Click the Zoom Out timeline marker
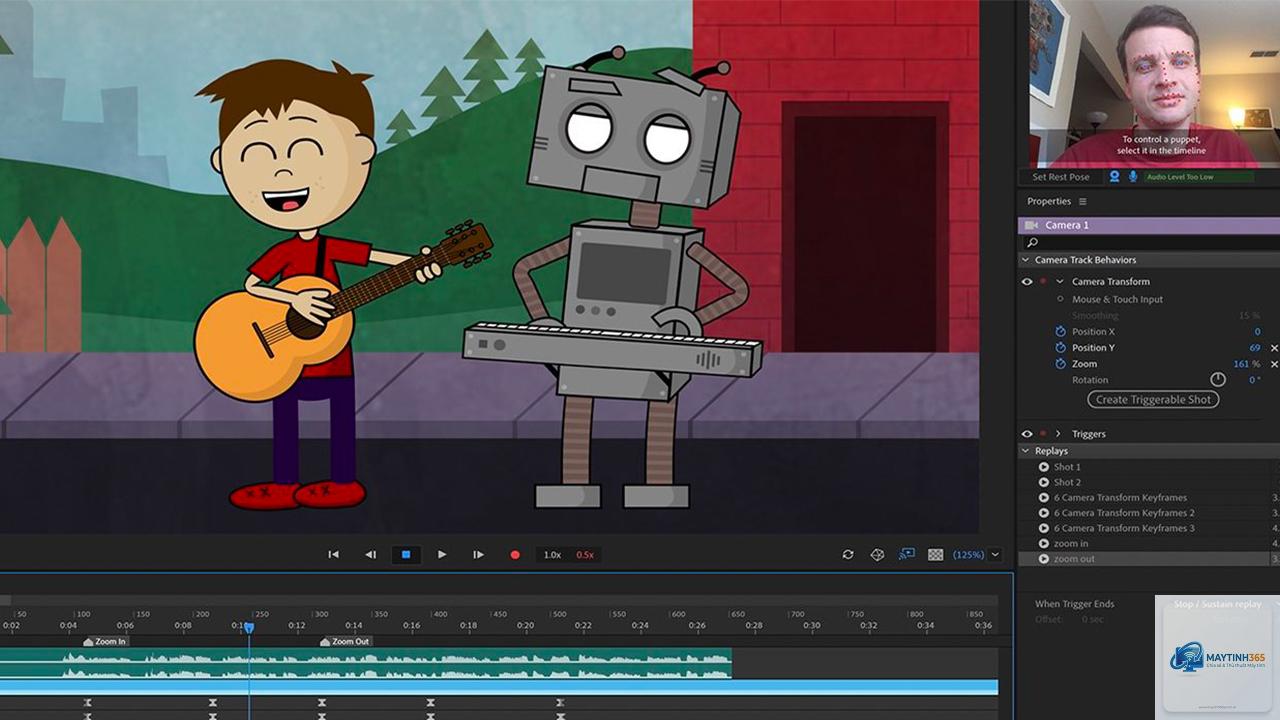1280x720 pixels. pyautogui.click(x=346, y=641)
